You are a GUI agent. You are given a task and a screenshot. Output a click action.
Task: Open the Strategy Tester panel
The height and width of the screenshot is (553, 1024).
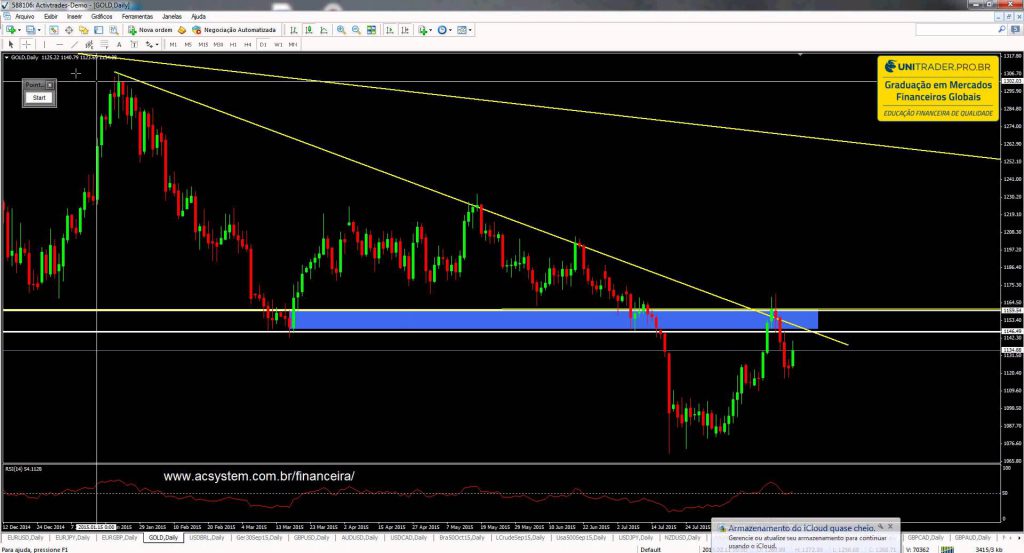(114, 30)
